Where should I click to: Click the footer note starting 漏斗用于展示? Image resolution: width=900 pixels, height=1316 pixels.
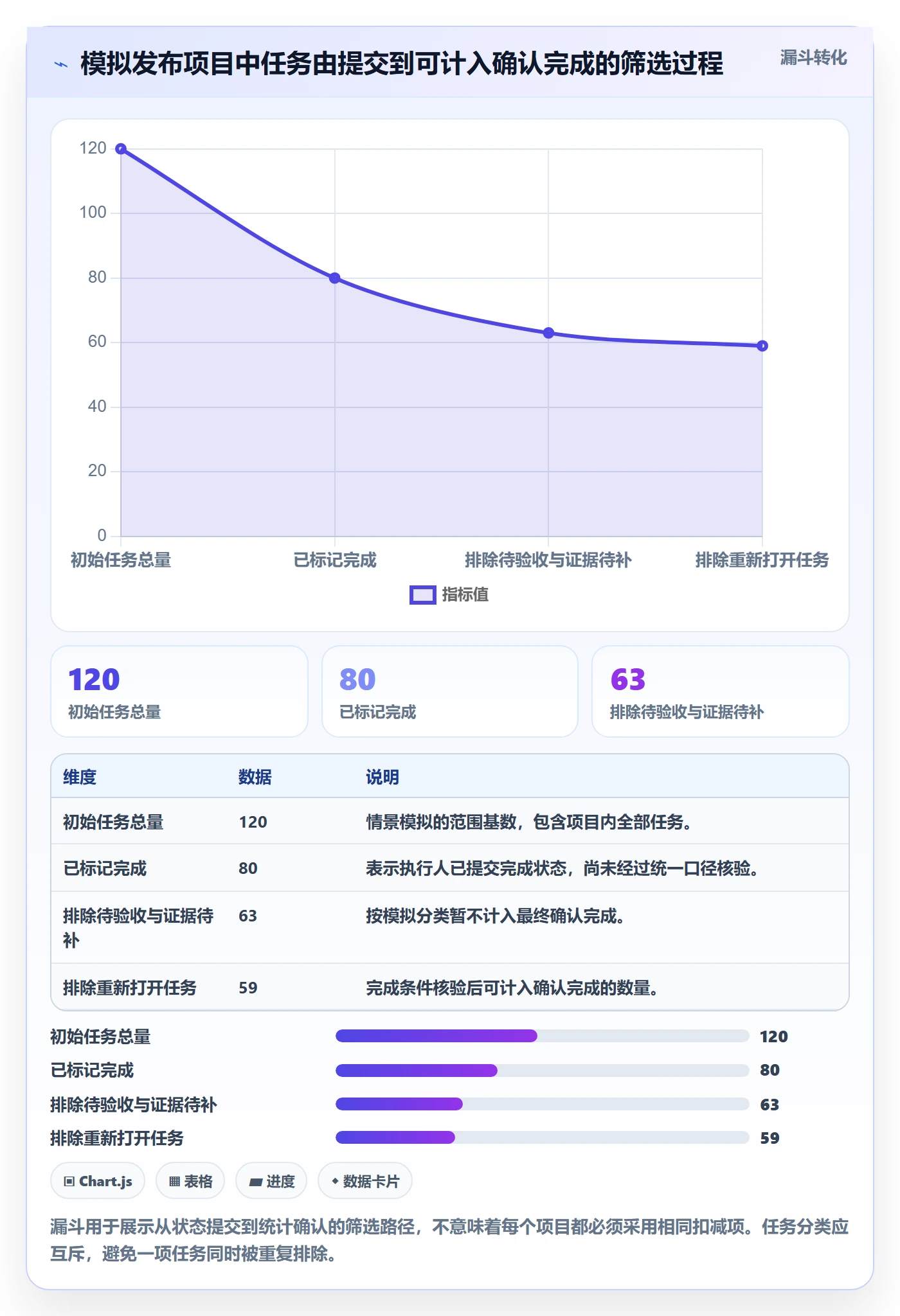450,1240
